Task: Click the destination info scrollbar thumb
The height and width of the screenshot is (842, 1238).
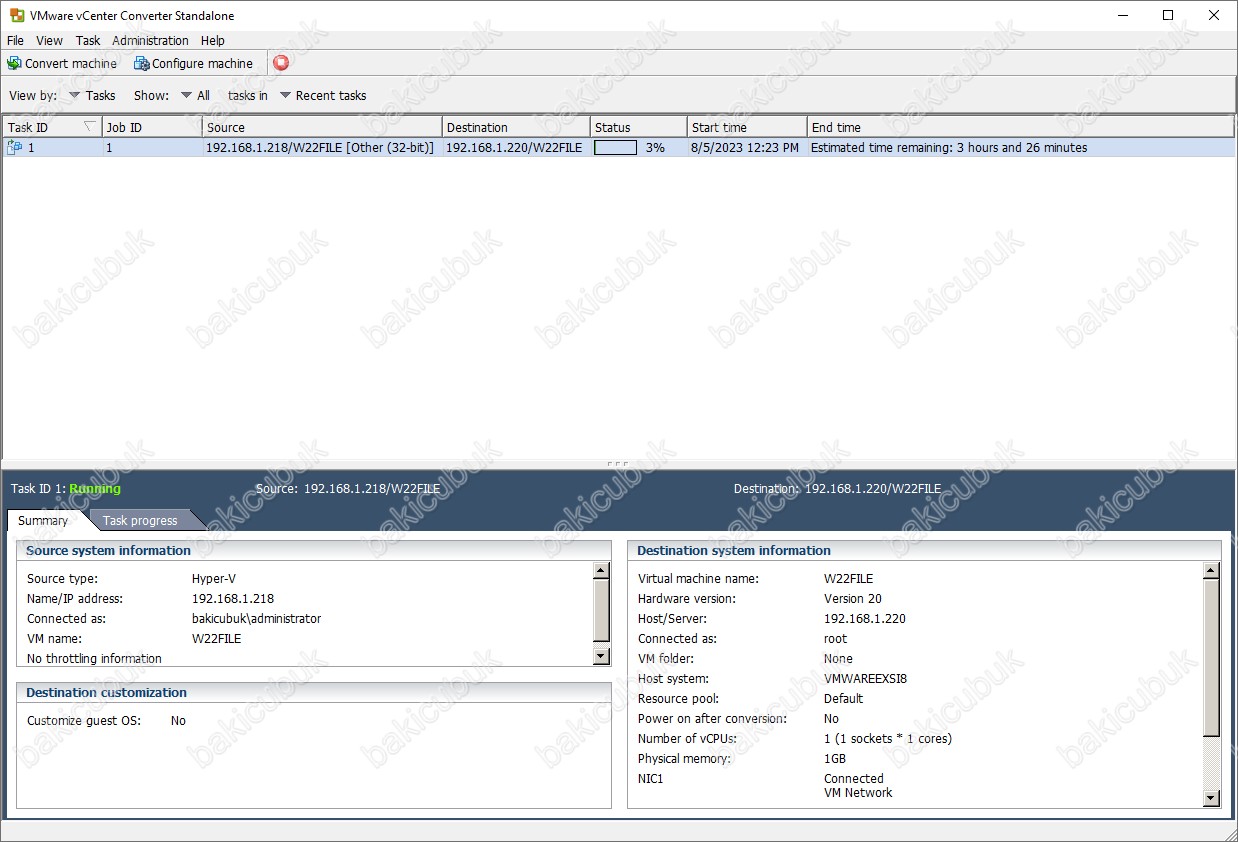Action: pos(1211,657)
